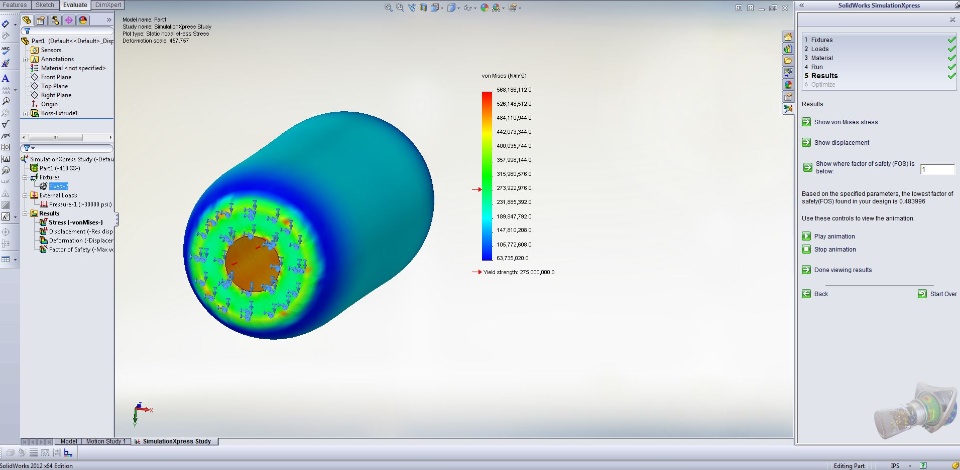The height and width of the screenshot is (470, 960).
Task: Click Done viewing results
Action: point(837,270)
